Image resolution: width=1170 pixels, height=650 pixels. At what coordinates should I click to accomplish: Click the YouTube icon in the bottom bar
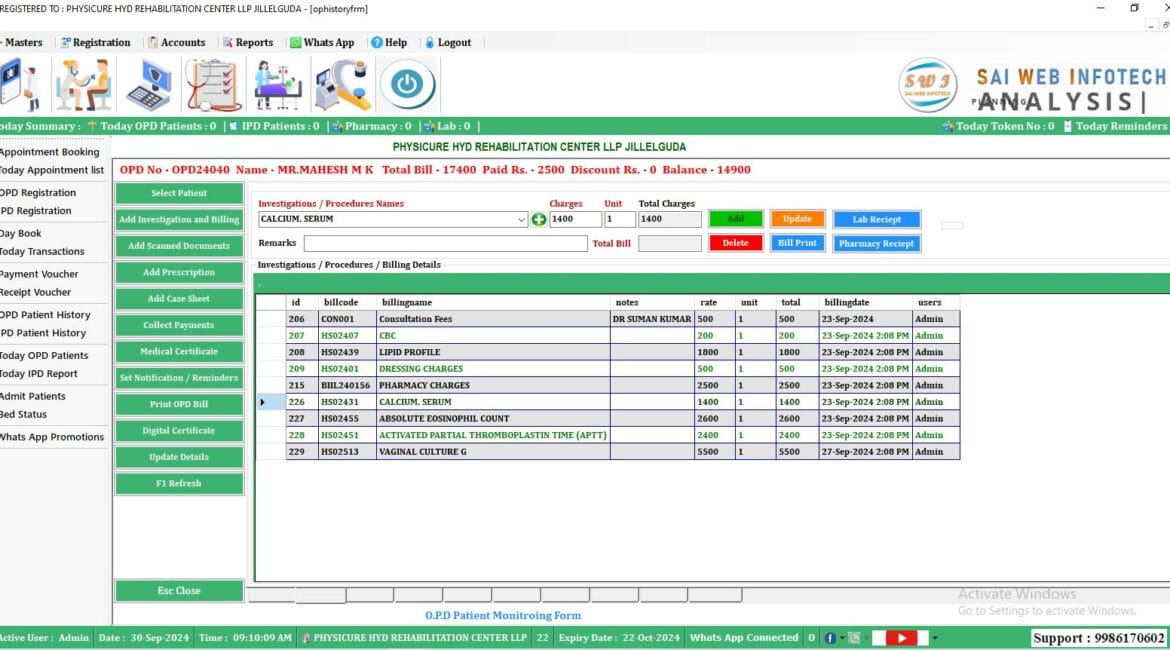pos(901,637)
